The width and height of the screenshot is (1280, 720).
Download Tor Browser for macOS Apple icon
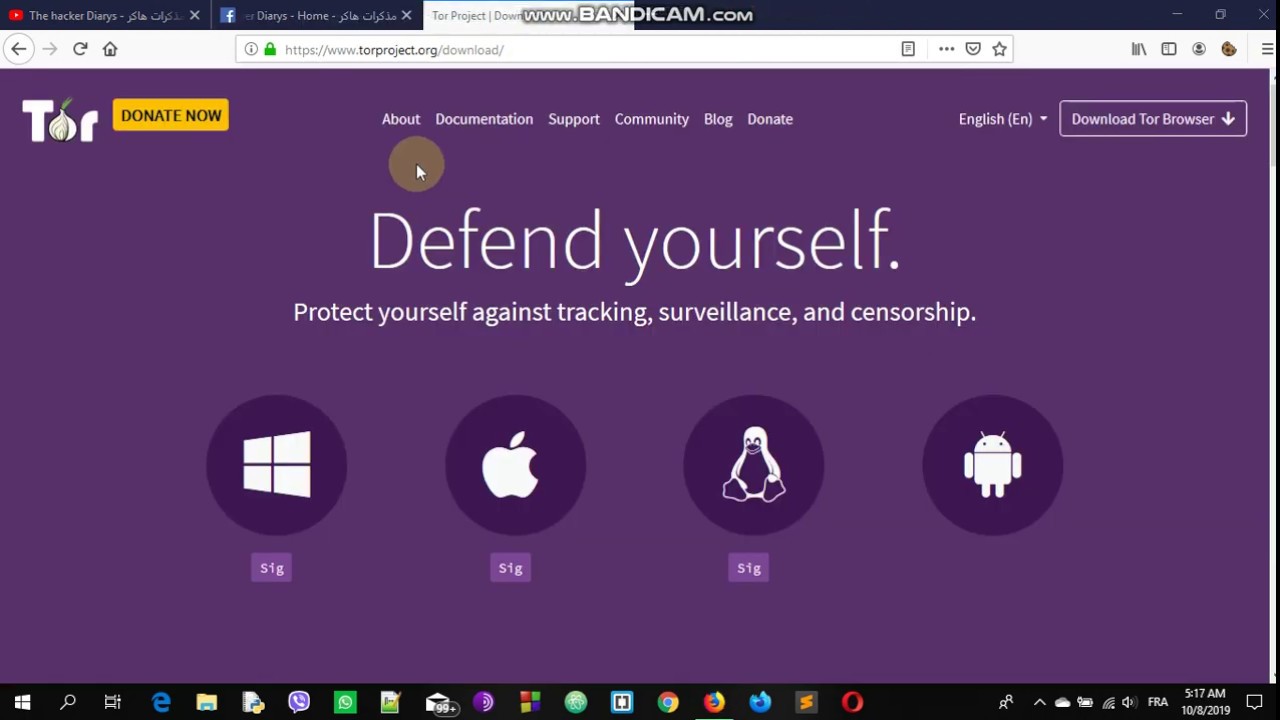[515, 465]
